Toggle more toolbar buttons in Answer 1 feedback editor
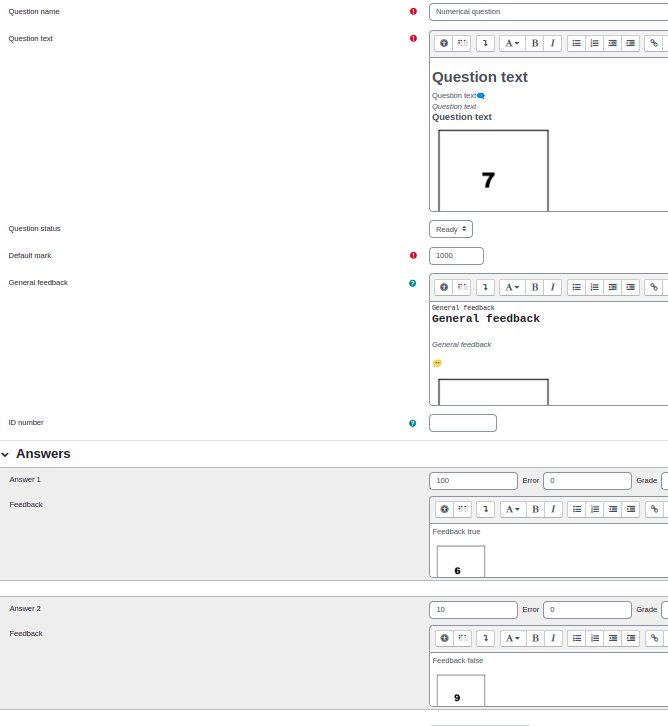The image size is (668, 726). tap(486, 509)
